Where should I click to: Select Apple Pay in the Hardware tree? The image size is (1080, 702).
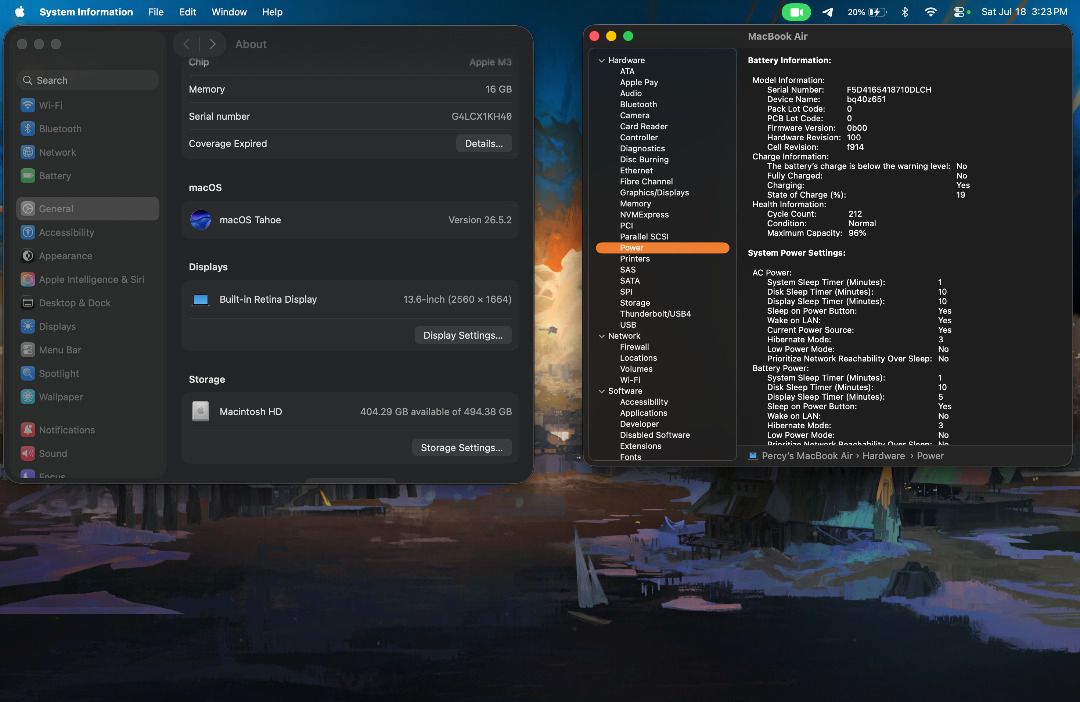pos(638,83)
